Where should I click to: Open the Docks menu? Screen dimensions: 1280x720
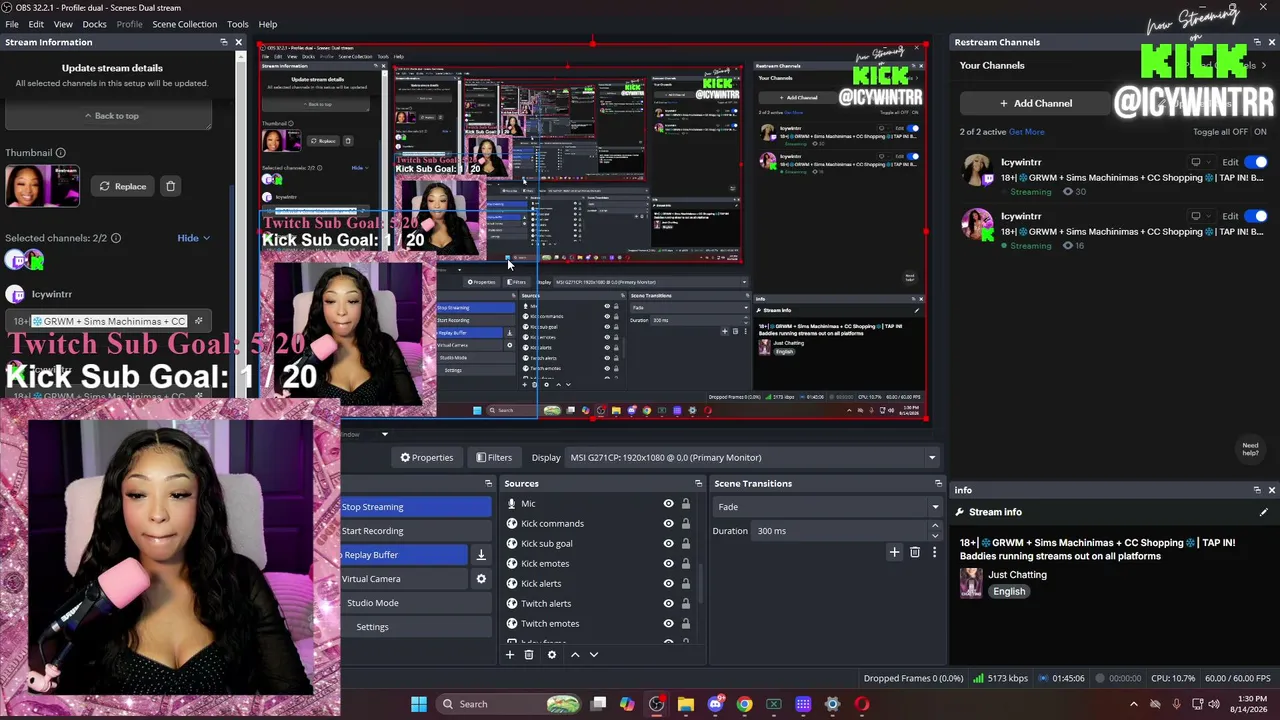(94, 24)
